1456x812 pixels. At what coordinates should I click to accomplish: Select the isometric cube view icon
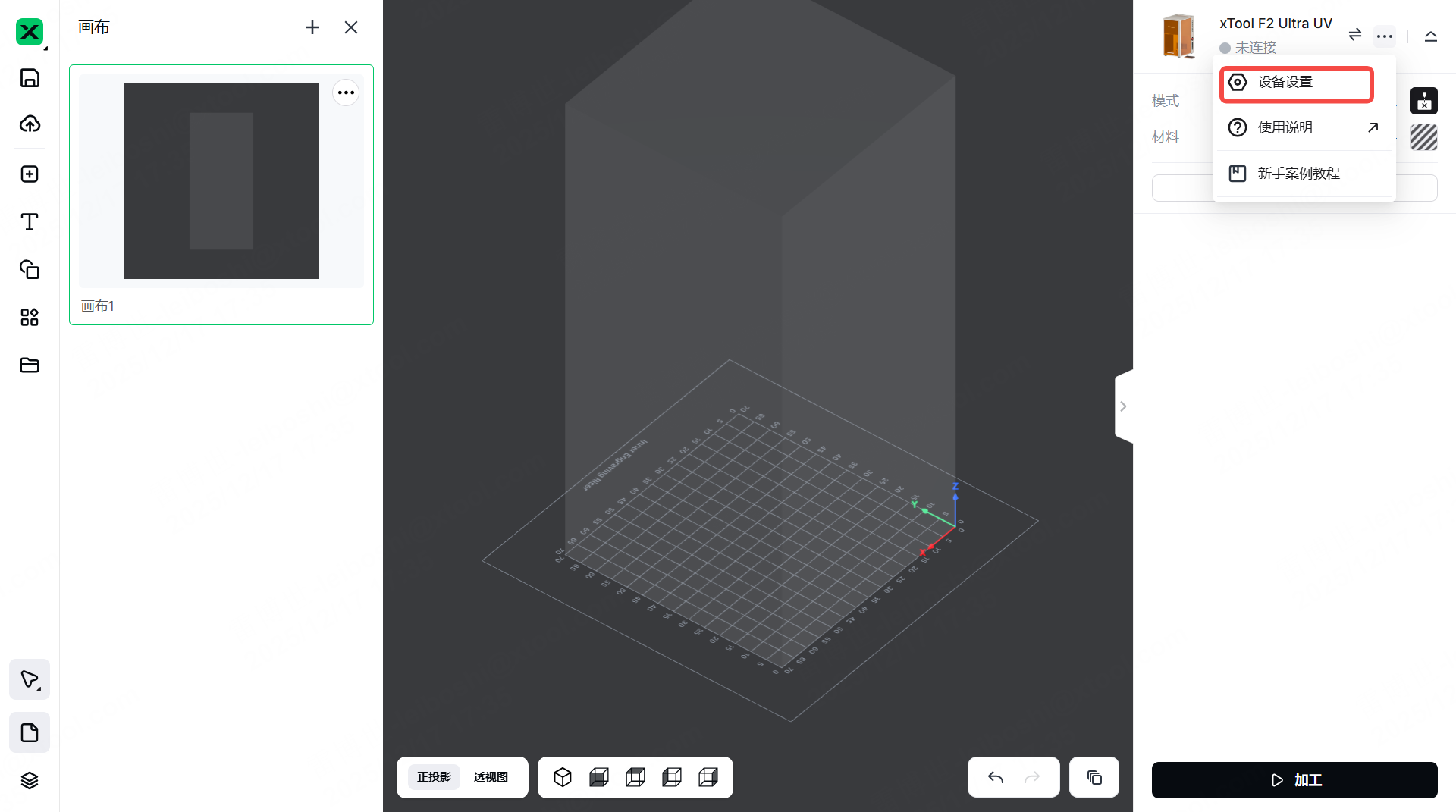pyautogui.click(x=563, y=777)
